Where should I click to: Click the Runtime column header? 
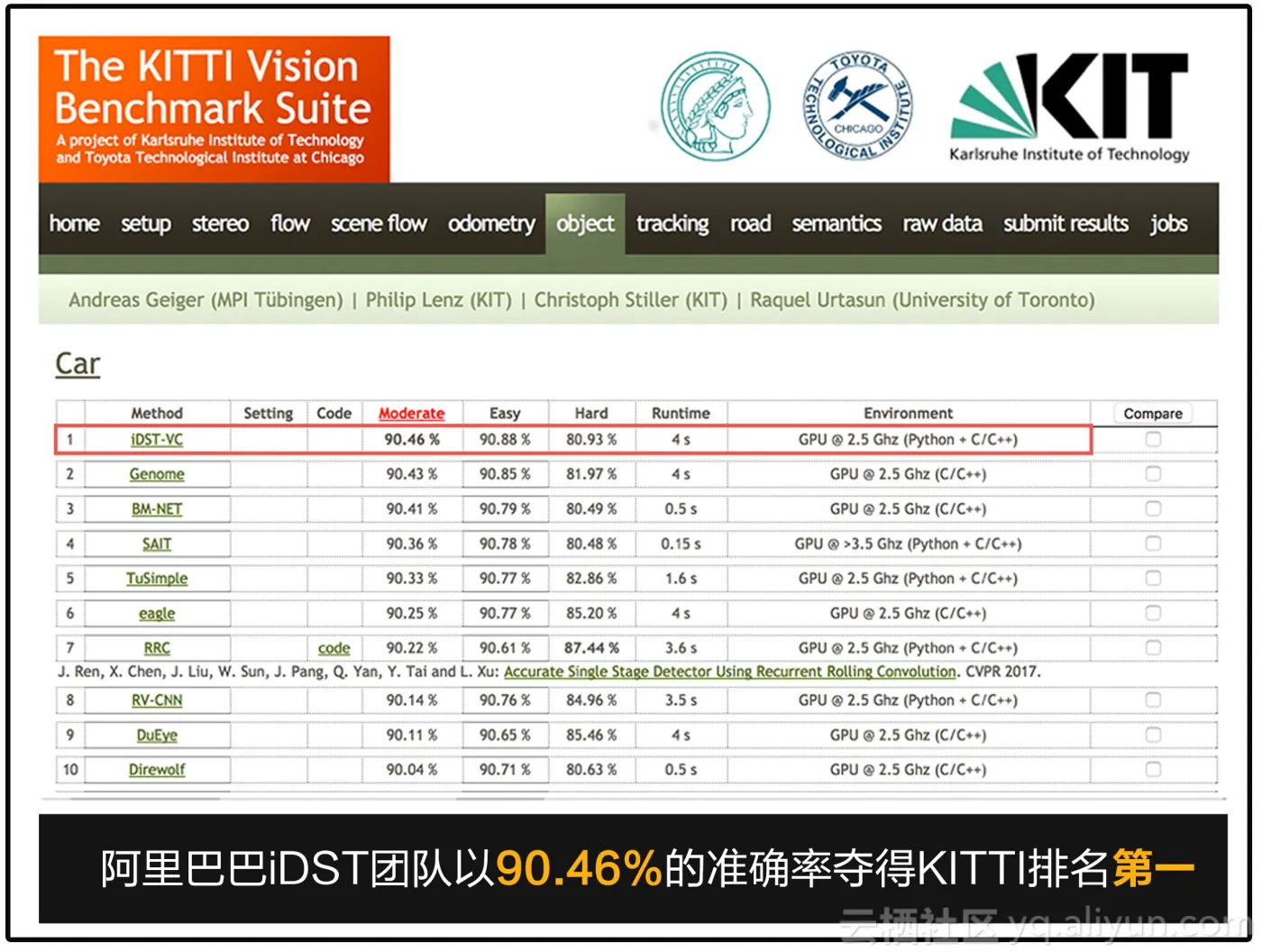pyautogui.click(x=681, y=413)
